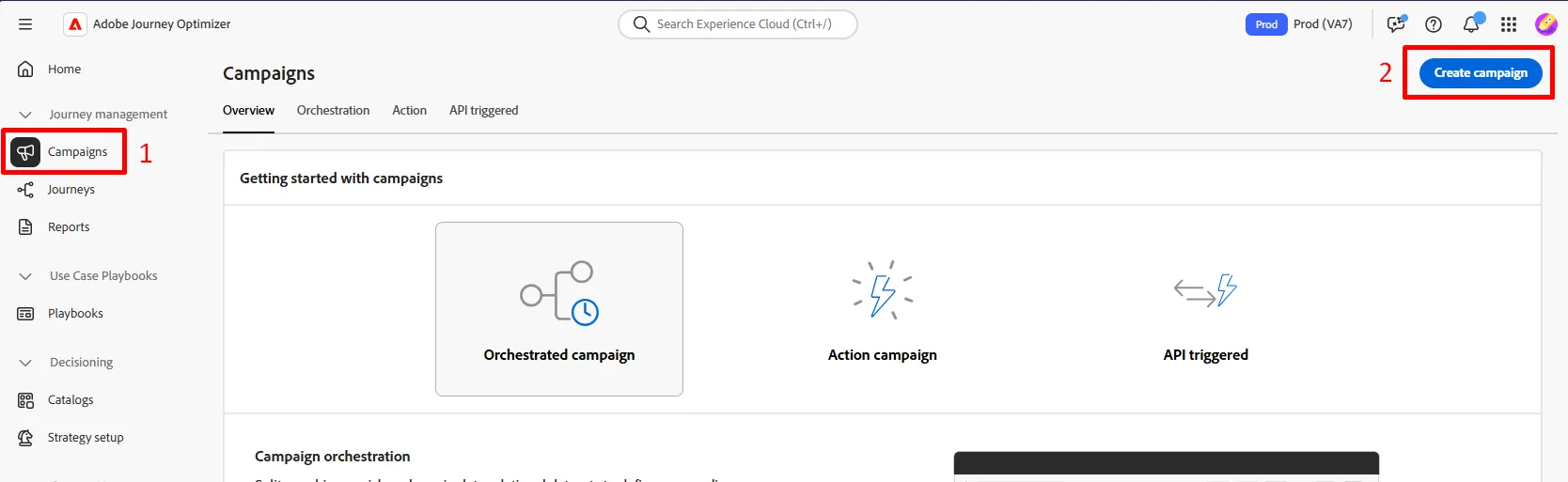Select the API triggered label
Viewport: 1568px width, 482px height.
1206,355
